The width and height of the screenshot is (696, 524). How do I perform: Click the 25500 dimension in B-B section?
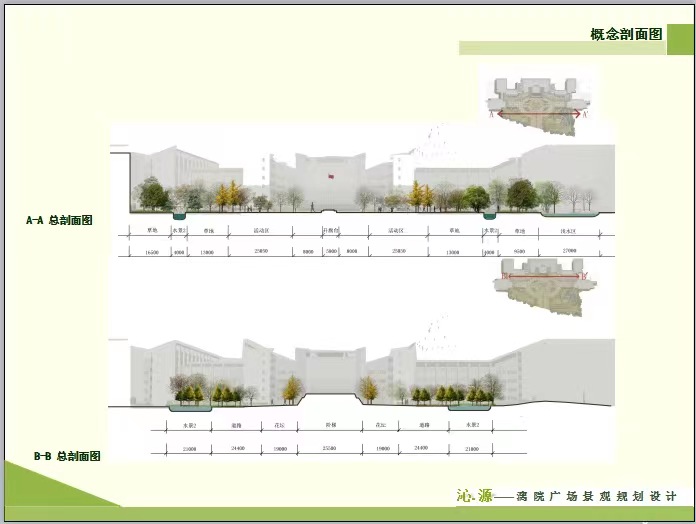click(x=329, y=448)
